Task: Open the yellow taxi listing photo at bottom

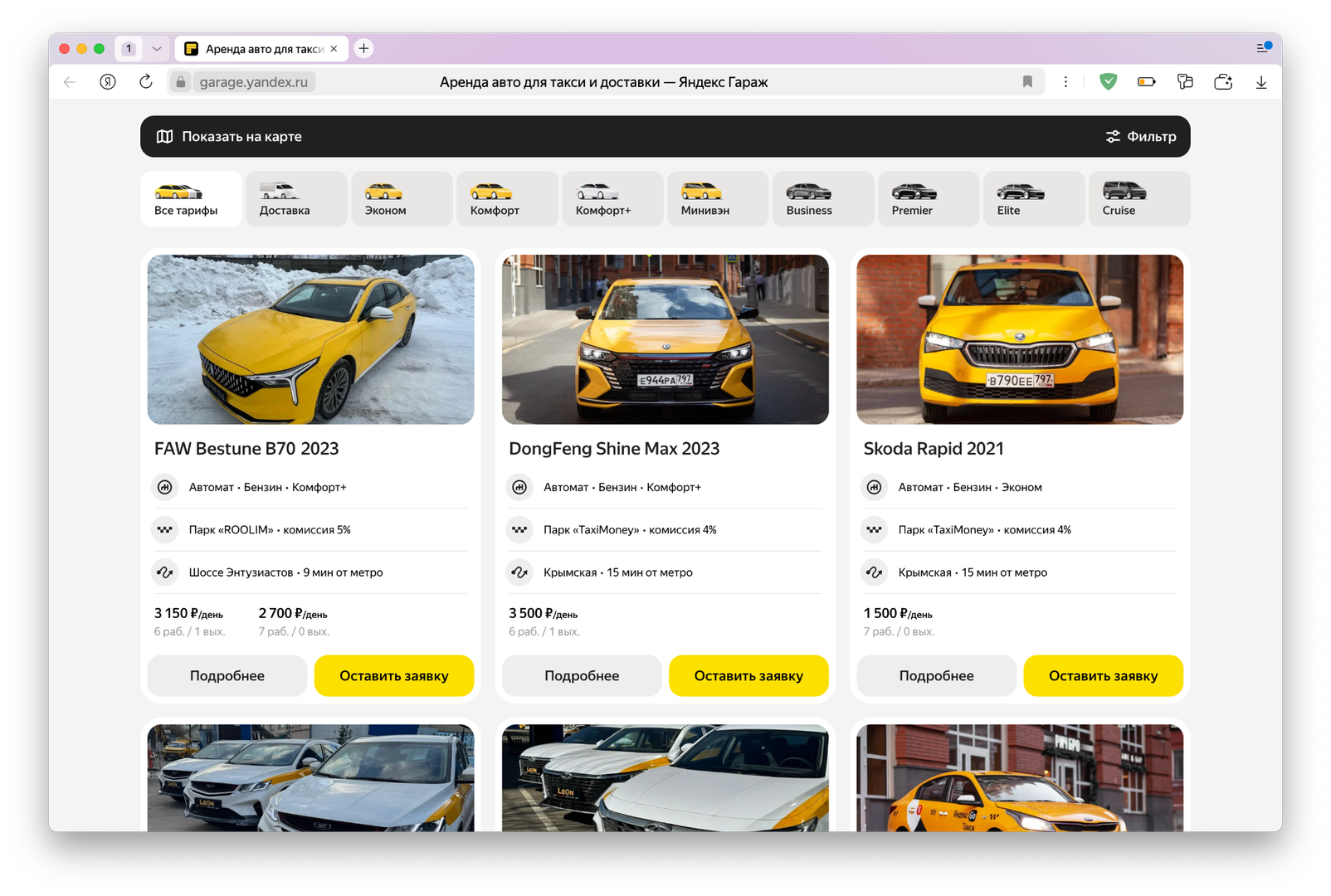Action: [1020, 778]
